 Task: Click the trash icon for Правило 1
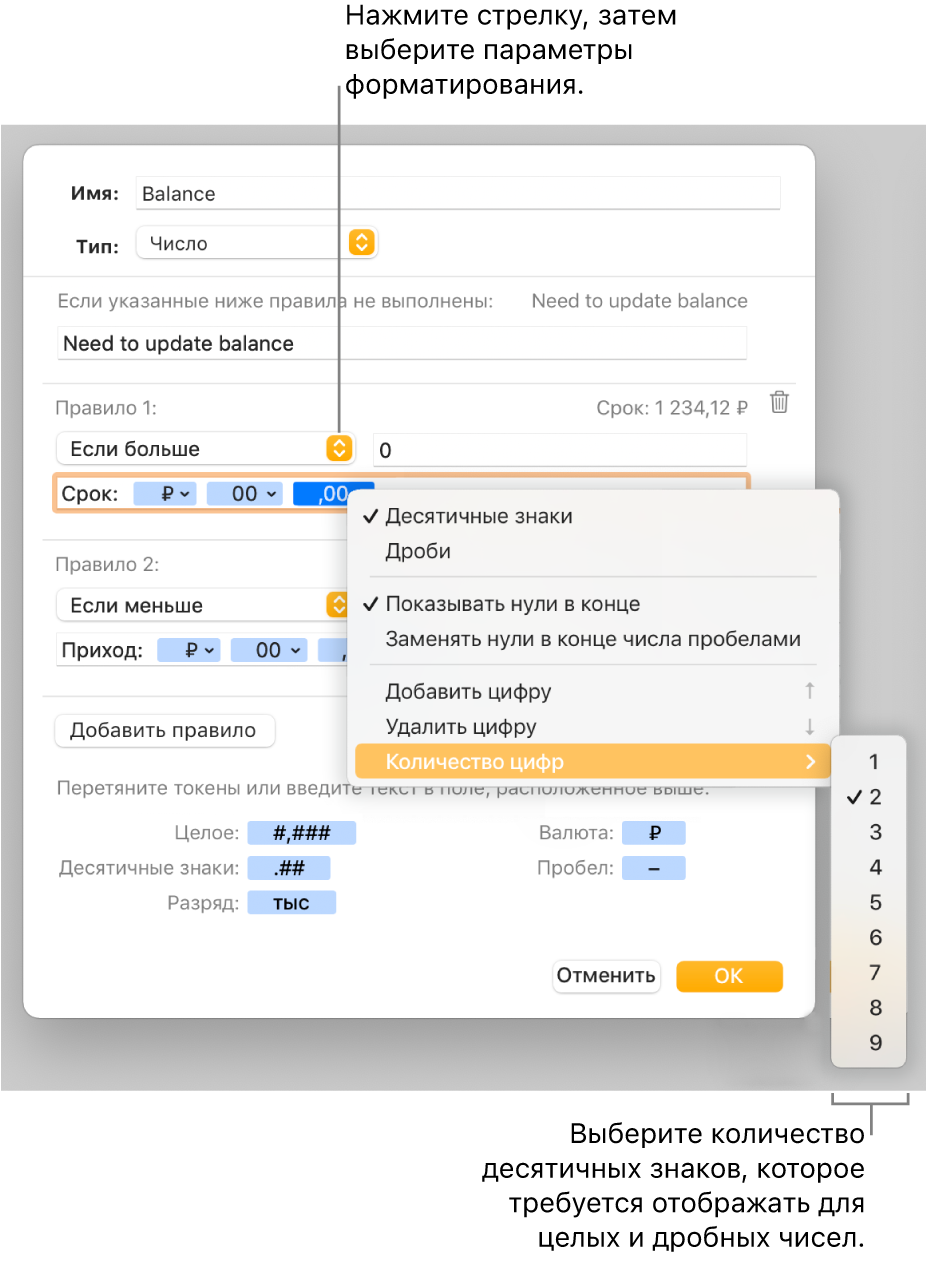click(x=780, y=403)
